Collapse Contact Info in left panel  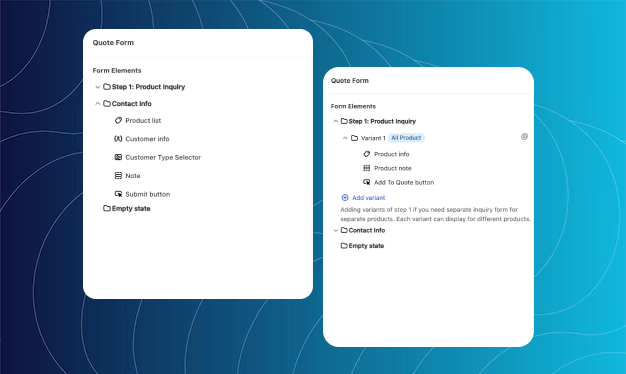(x=97, y=103)
